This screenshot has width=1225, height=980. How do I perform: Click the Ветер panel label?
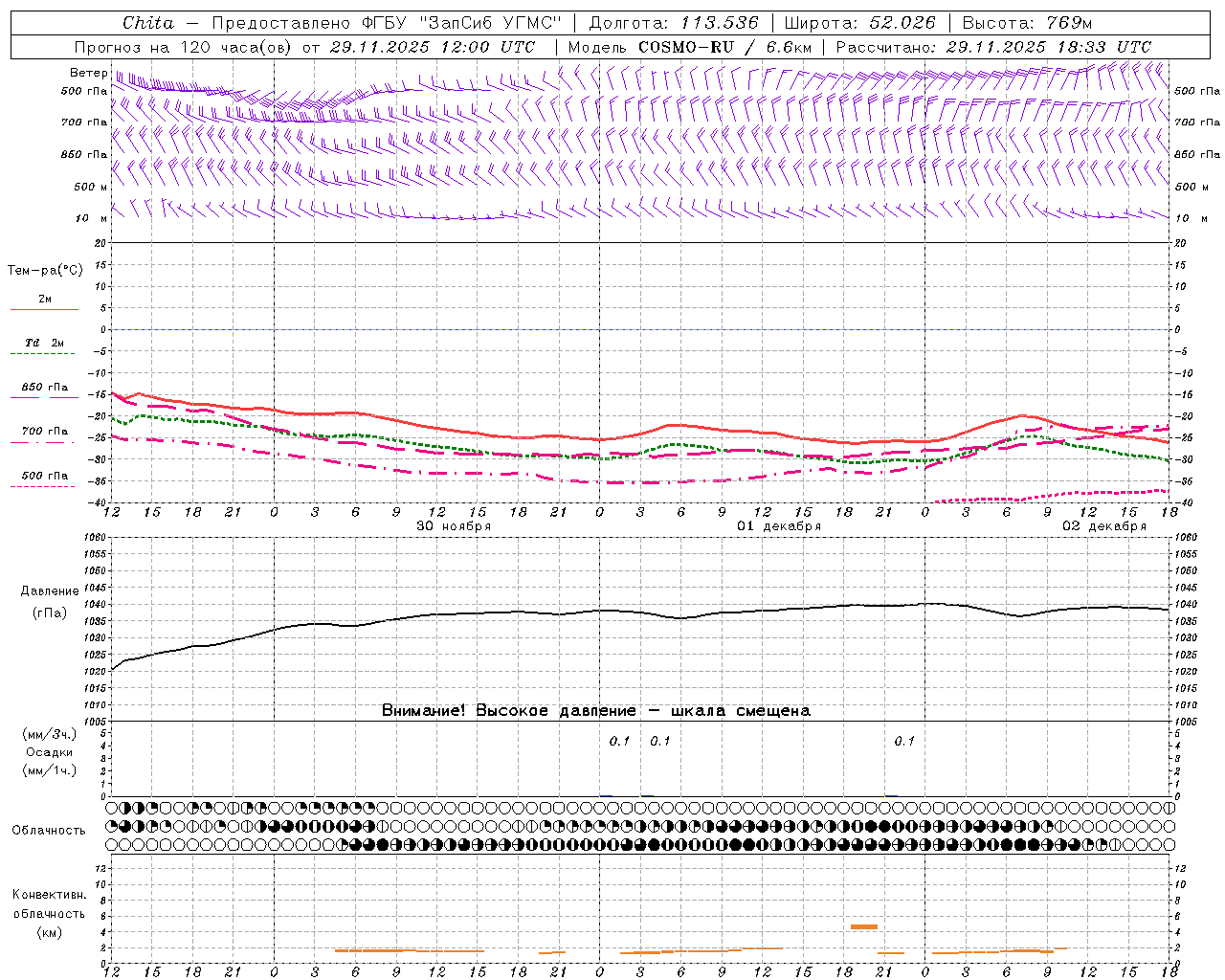[88, 73]
